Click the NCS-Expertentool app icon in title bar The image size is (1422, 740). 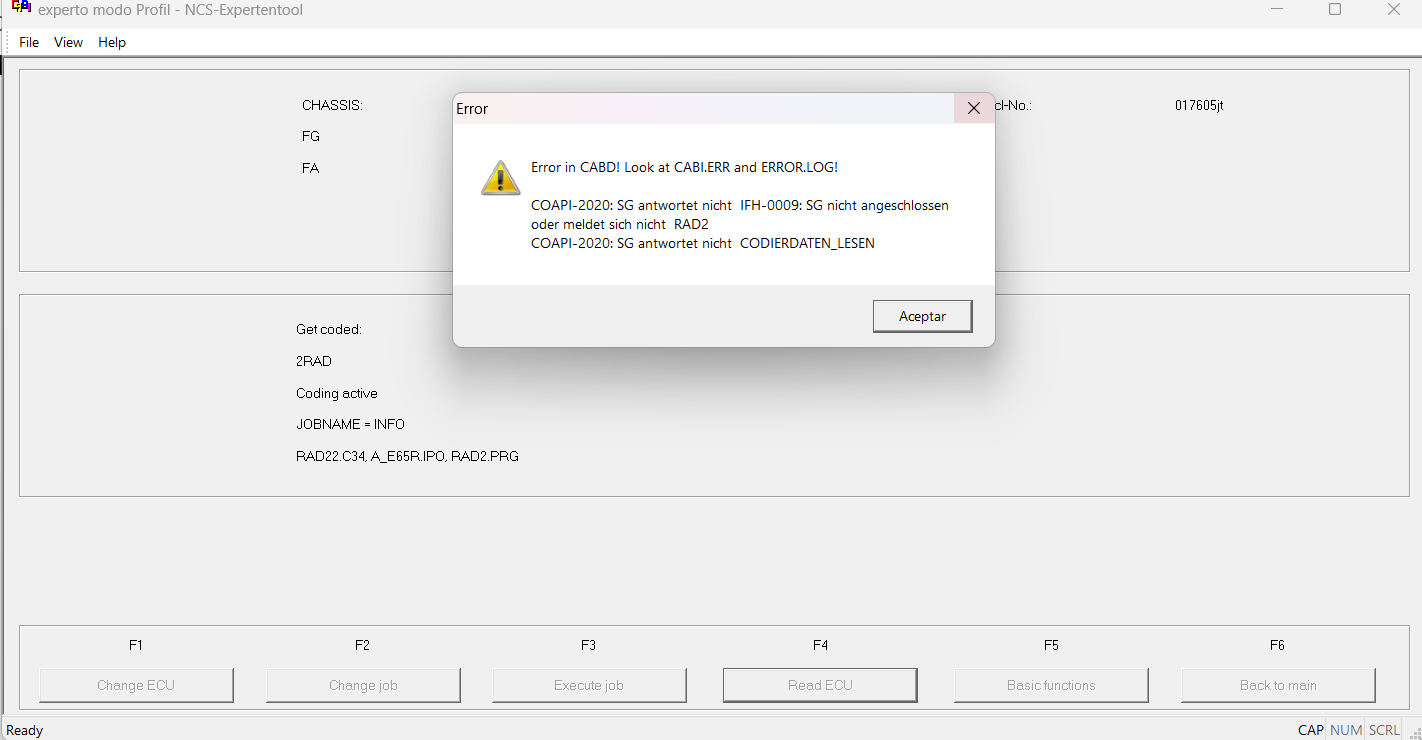pyautogui.click(x=21, y=7)
